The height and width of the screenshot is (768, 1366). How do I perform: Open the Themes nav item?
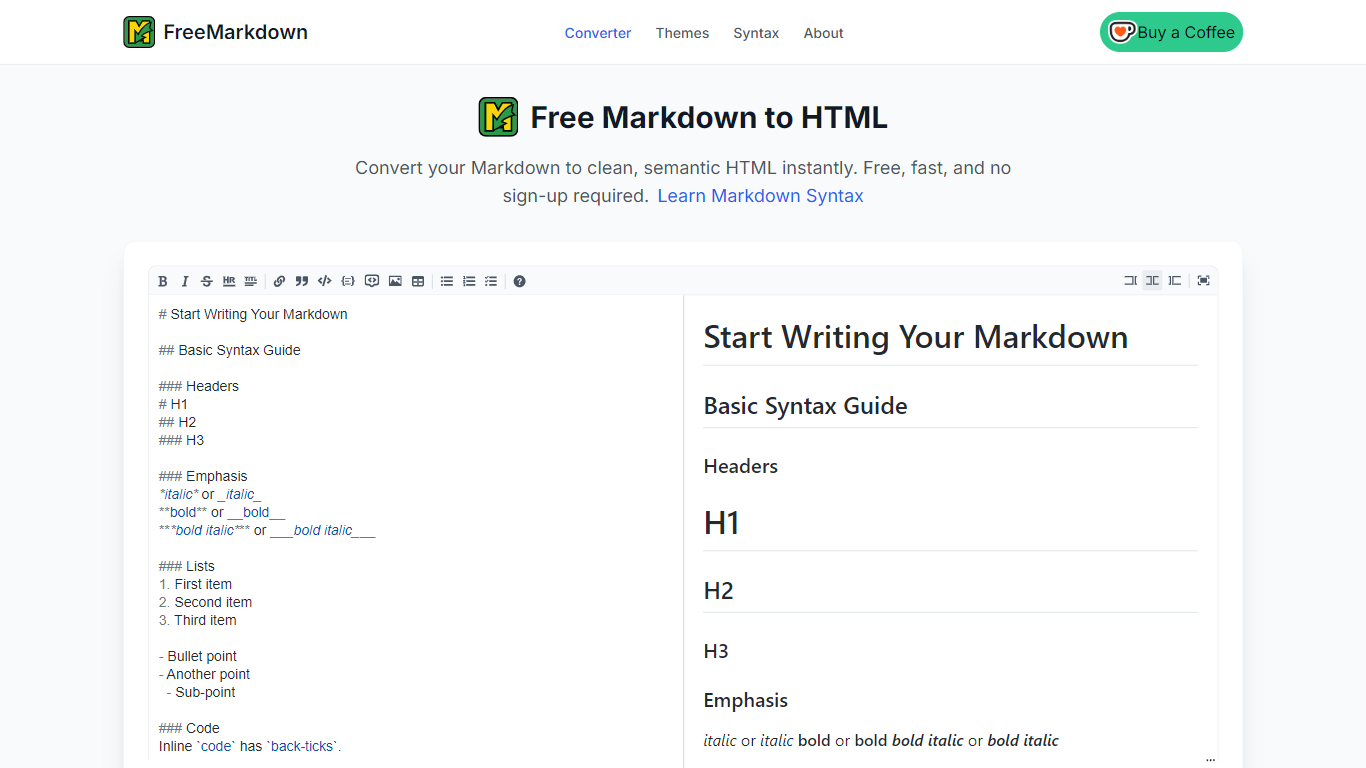click(682, 33)
